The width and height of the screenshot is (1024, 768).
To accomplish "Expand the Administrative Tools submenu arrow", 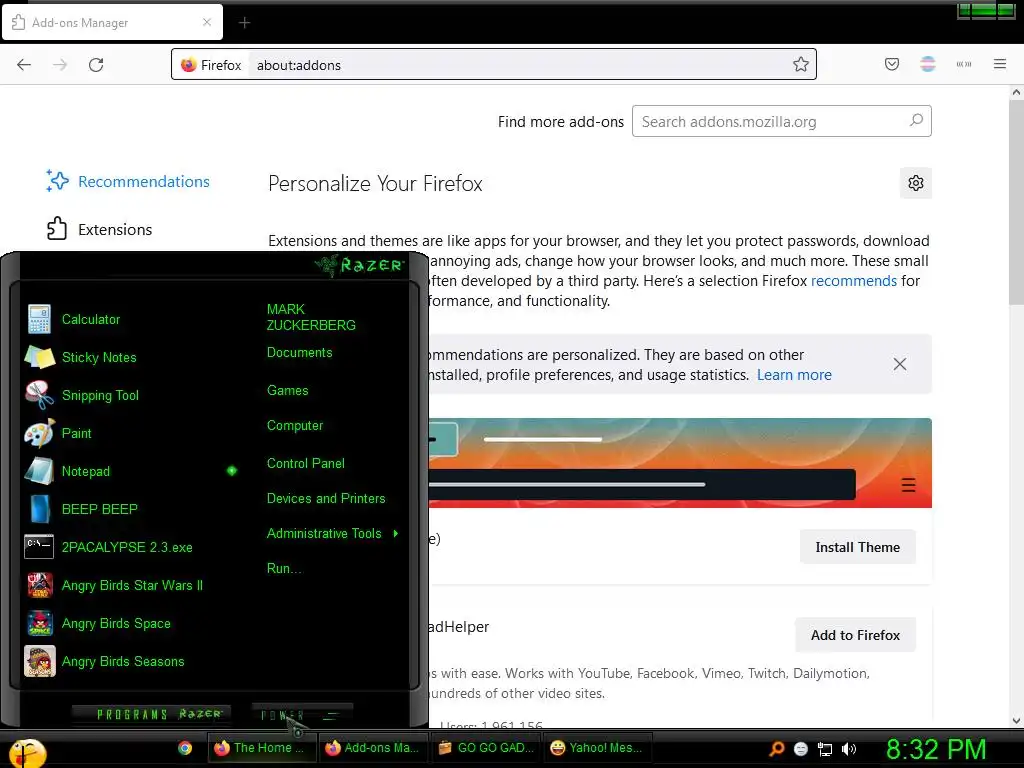I will tap(396, 534).
